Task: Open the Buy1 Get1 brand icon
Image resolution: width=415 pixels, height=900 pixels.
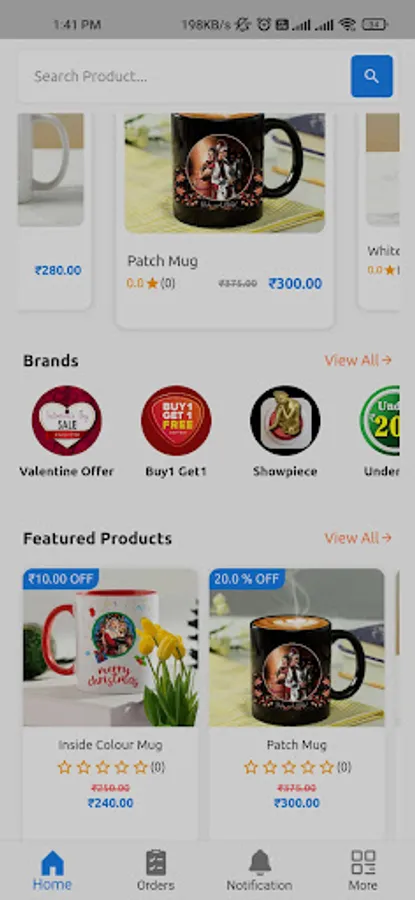Action: [x=176, y=420]
